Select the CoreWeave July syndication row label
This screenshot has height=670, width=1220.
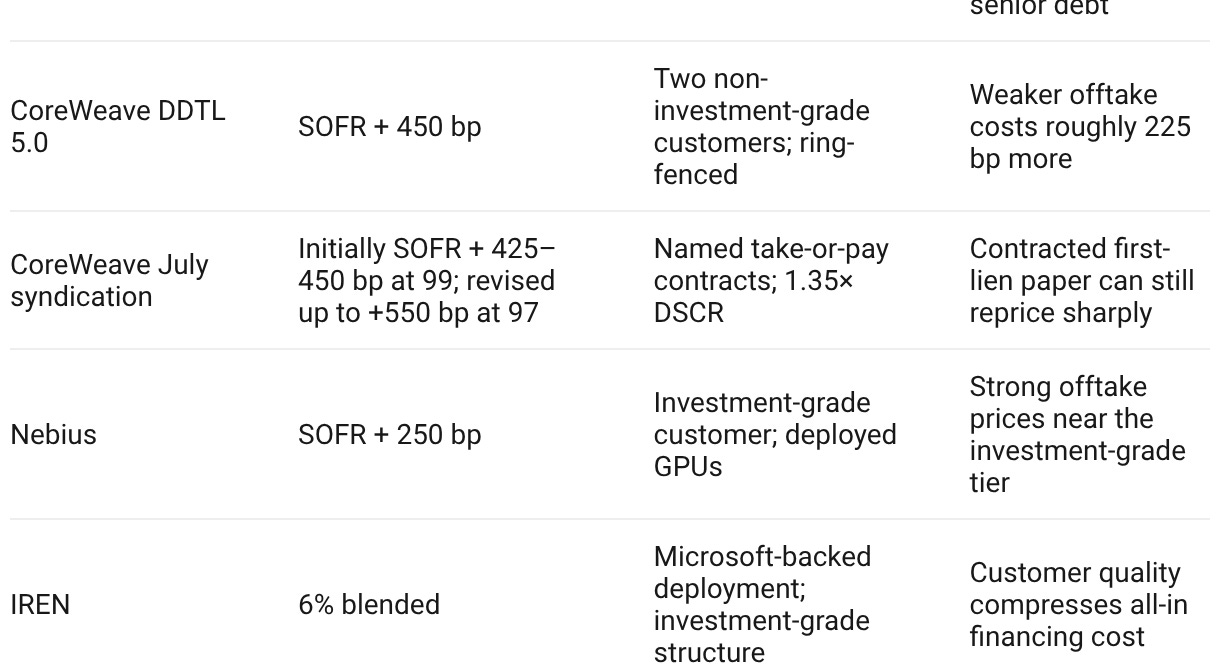[x=109, y=280]
